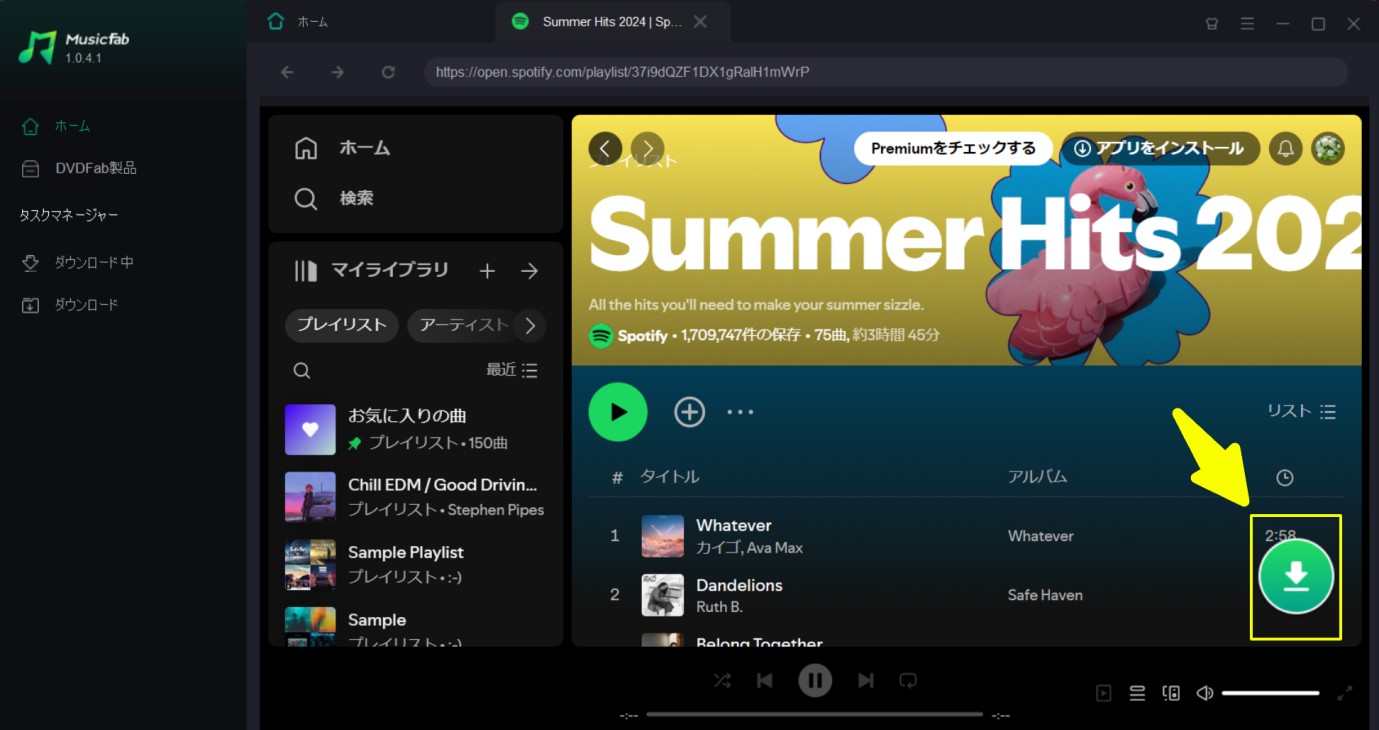The height and width of the screenshot is (730, 1379).
Task: Click the green download button
Action: (x=1296, y=575)
